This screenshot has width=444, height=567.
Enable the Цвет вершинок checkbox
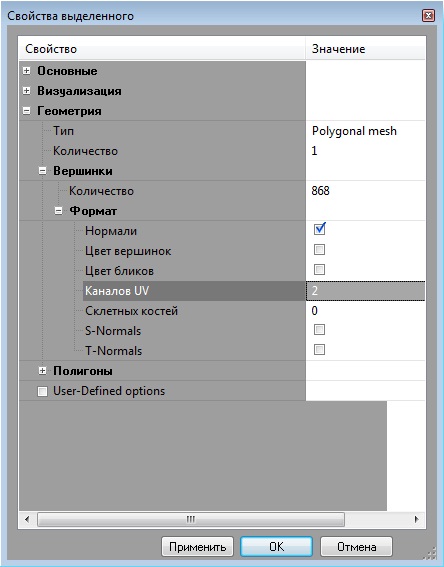click(319, 250)
